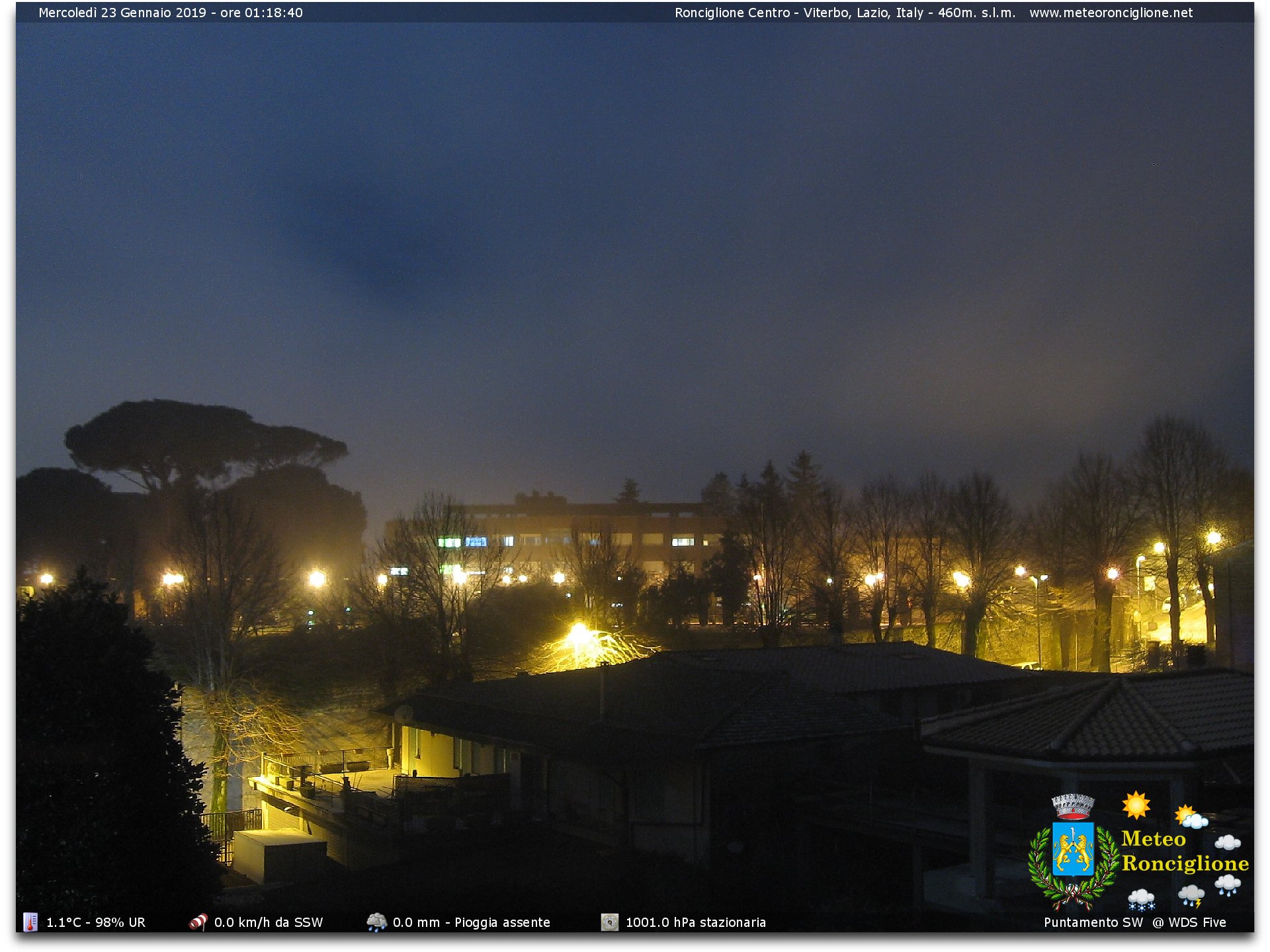Click the 'Mercoledì 23 Gennaio 2019' date text
Image resolution: width=1270 pixels, height=952 pixels.
coord(122,13)
